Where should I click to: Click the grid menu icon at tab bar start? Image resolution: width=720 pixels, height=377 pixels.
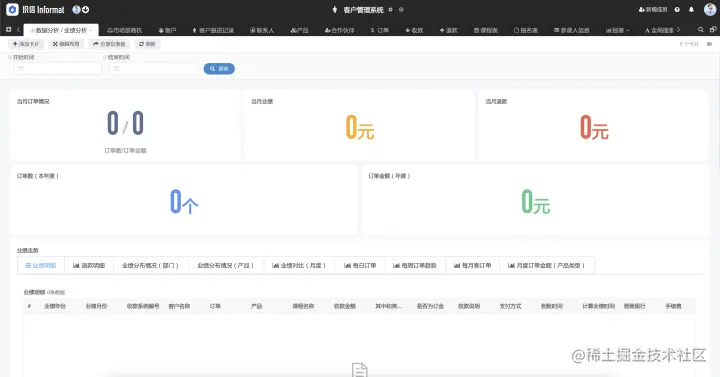pos(8,29)
